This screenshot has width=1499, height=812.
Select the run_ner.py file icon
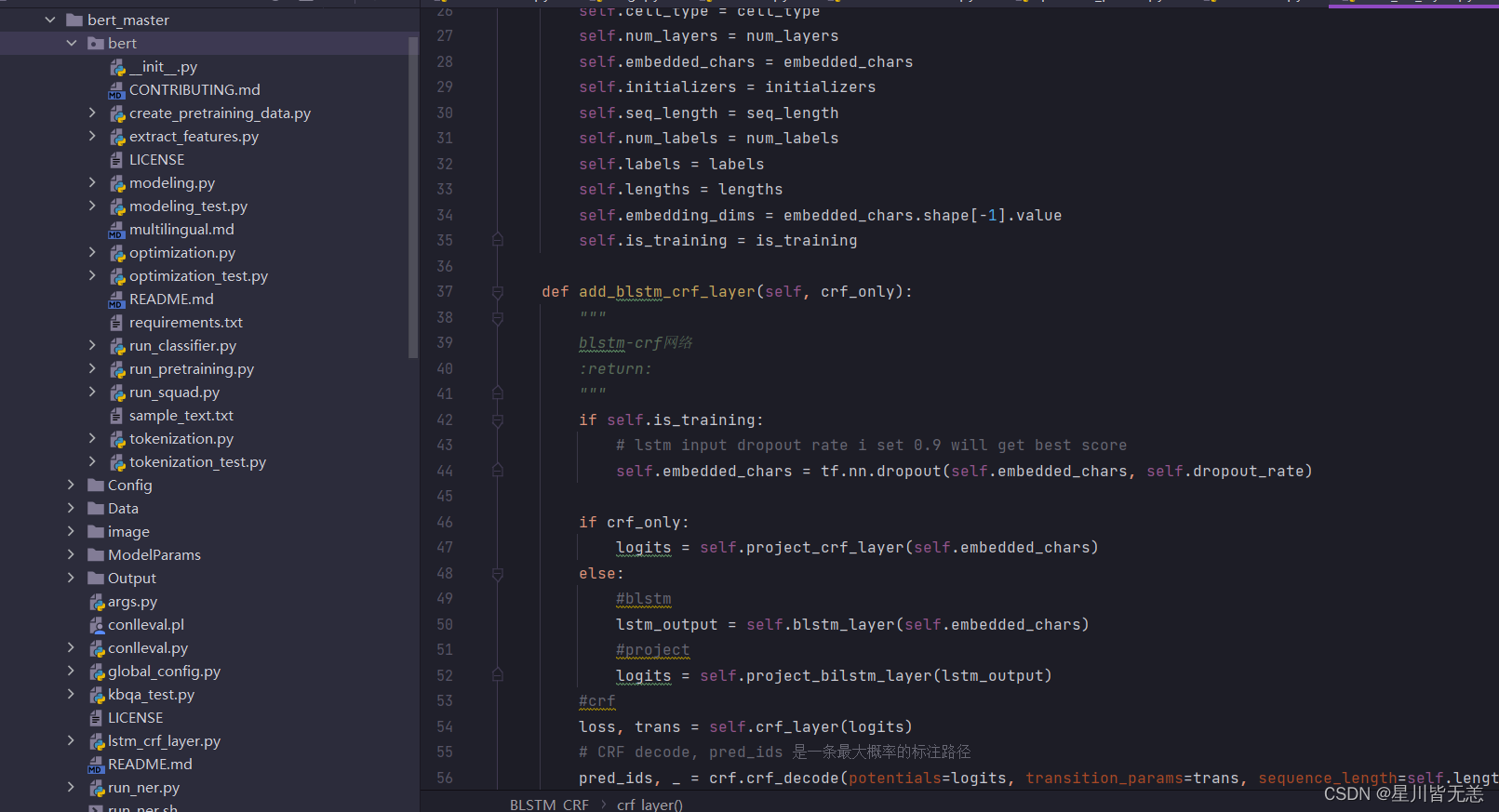point(96,788)
